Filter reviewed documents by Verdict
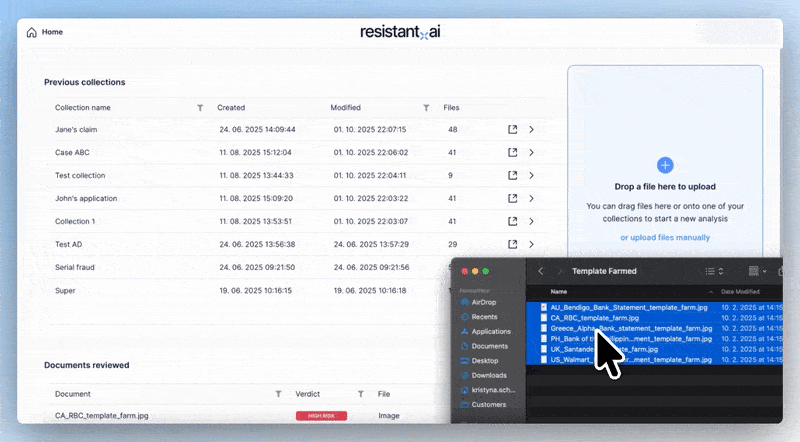 point(359,395)
